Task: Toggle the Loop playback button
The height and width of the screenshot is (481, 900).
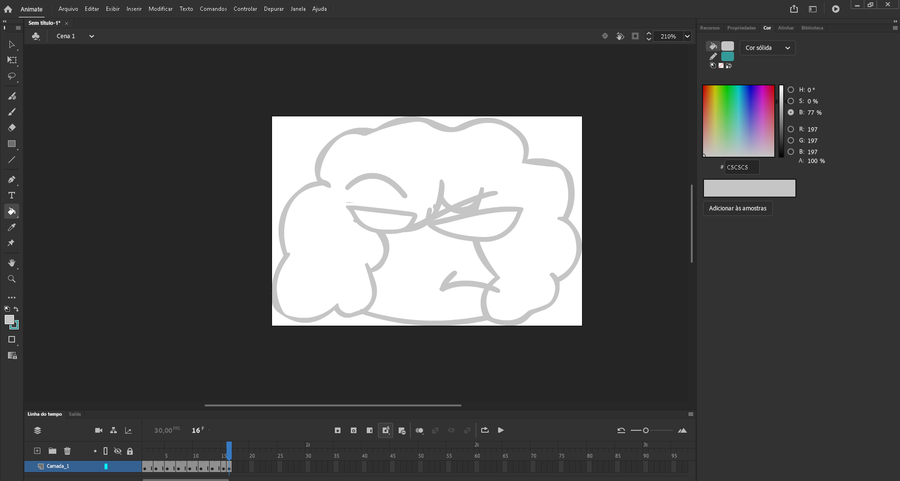Action: (485, 430)
